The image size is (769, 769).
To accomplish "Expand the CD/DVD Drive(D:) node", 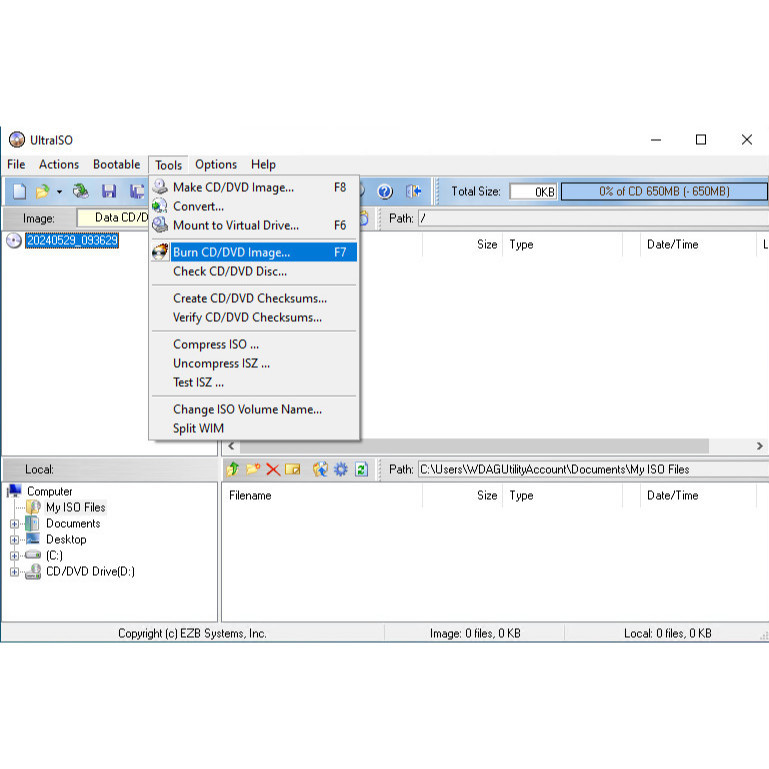I will coord(14,572).
